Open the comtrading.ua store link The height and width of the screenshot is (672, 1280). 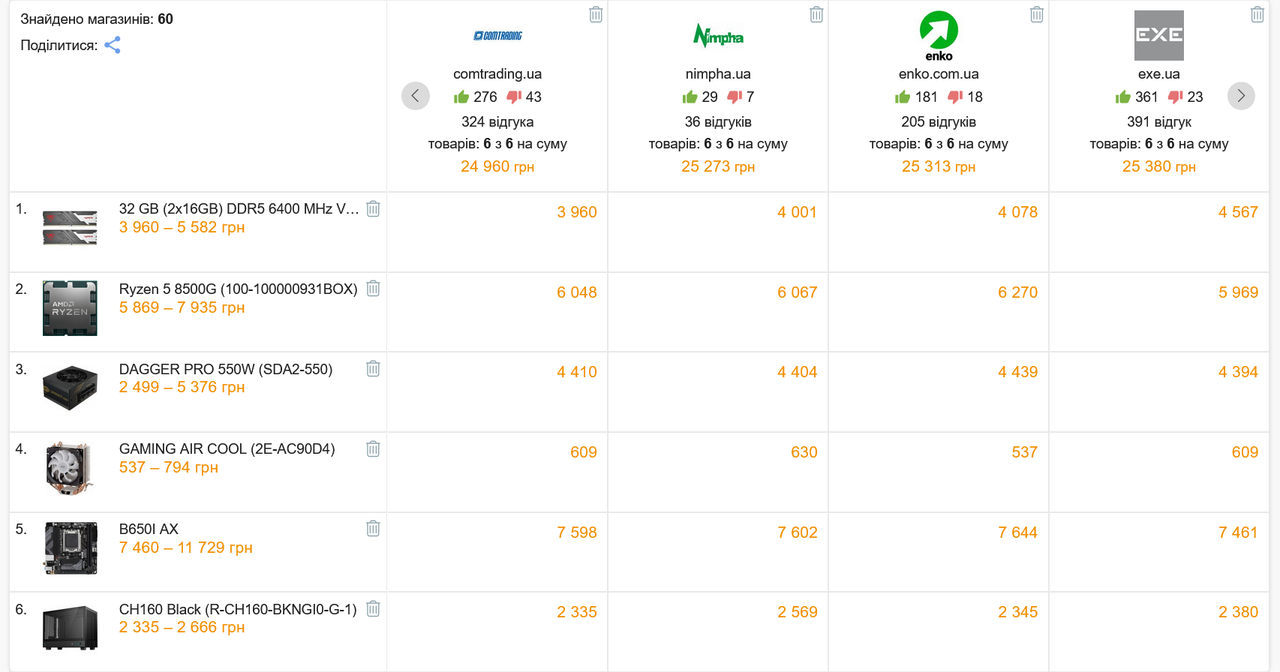coord(498,74)
